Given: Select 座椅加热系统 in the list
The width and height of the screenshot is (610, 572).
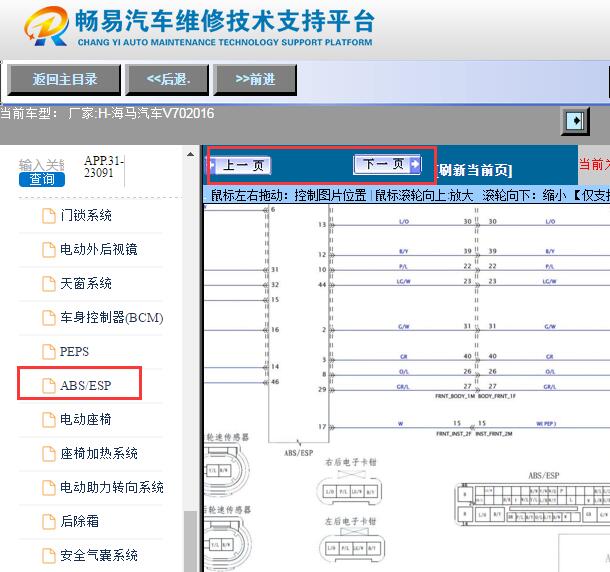Looking at the screenshot, I should tap(99, 454).
